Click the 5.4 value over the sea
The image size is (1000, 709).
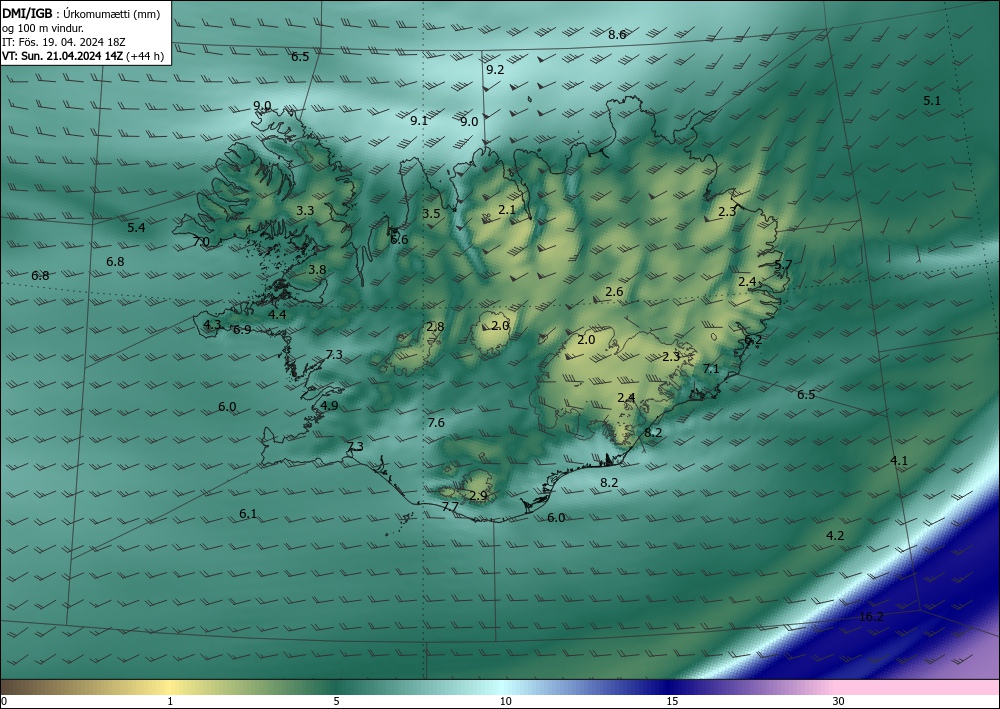point(136,228)
